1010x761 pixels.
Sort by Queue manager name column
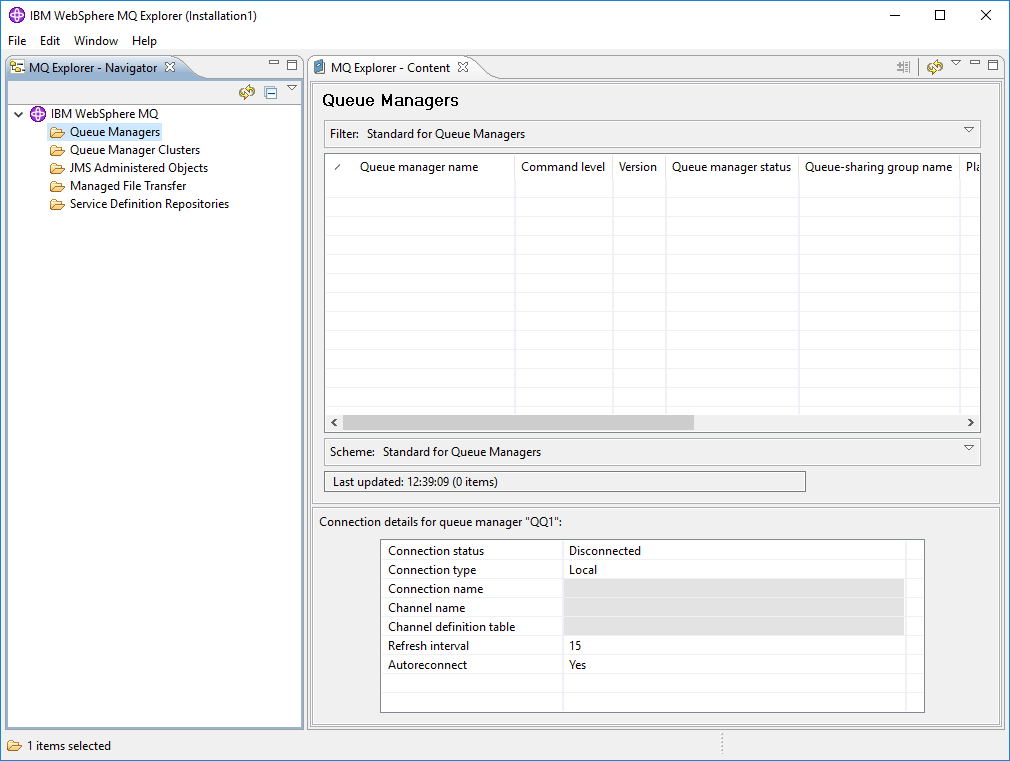(419, 167)
